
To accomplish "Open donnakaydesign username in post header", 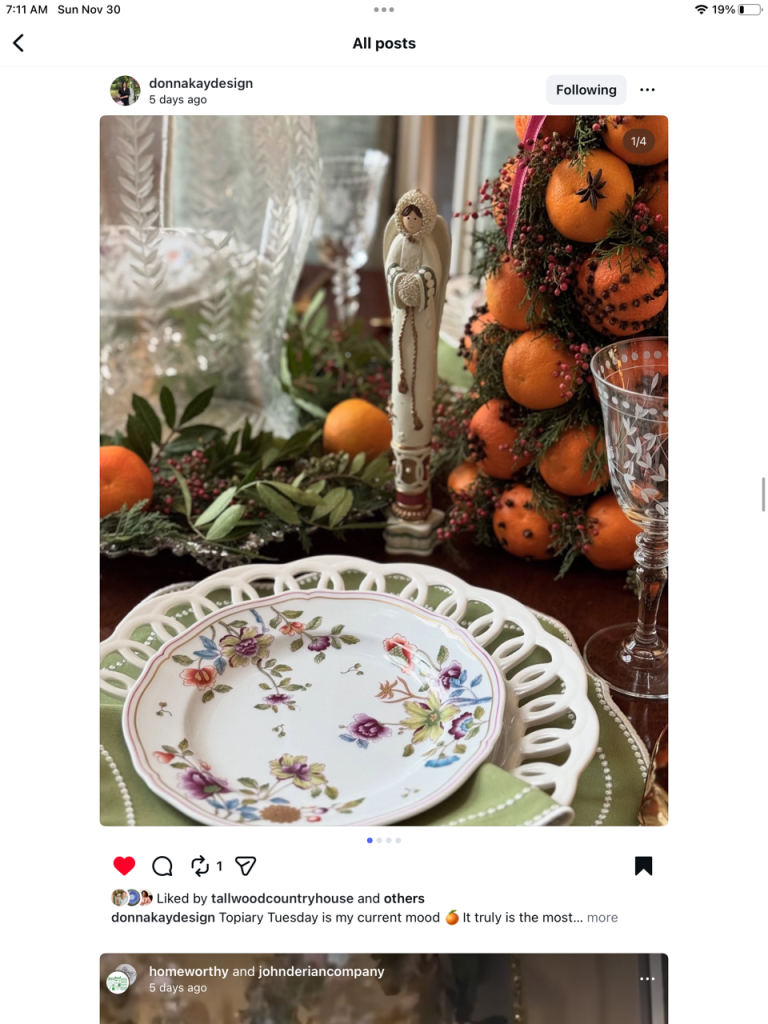I will point(200,83).
